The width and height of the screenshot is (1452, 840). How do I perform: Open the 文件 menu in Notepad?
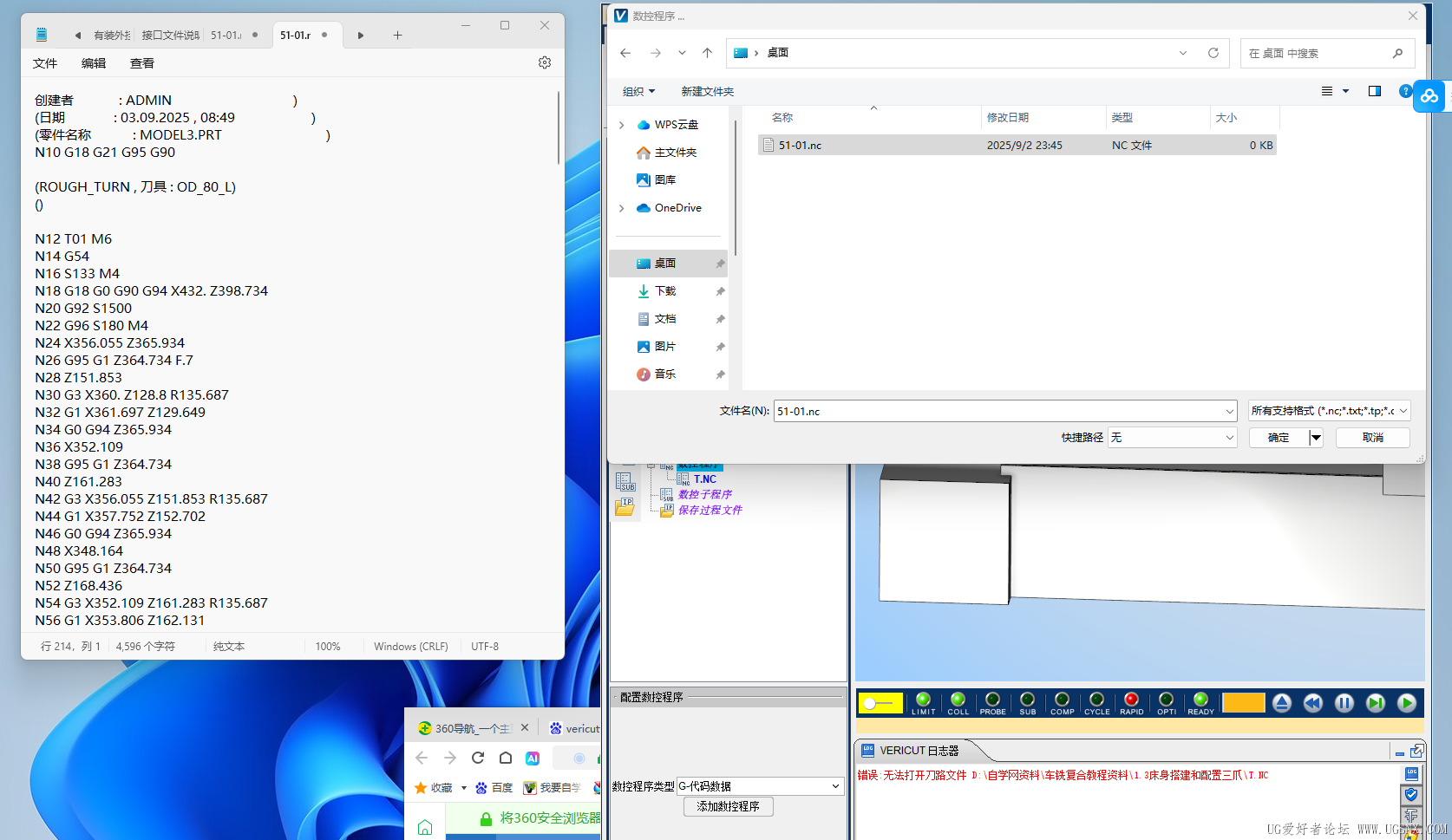45,63
